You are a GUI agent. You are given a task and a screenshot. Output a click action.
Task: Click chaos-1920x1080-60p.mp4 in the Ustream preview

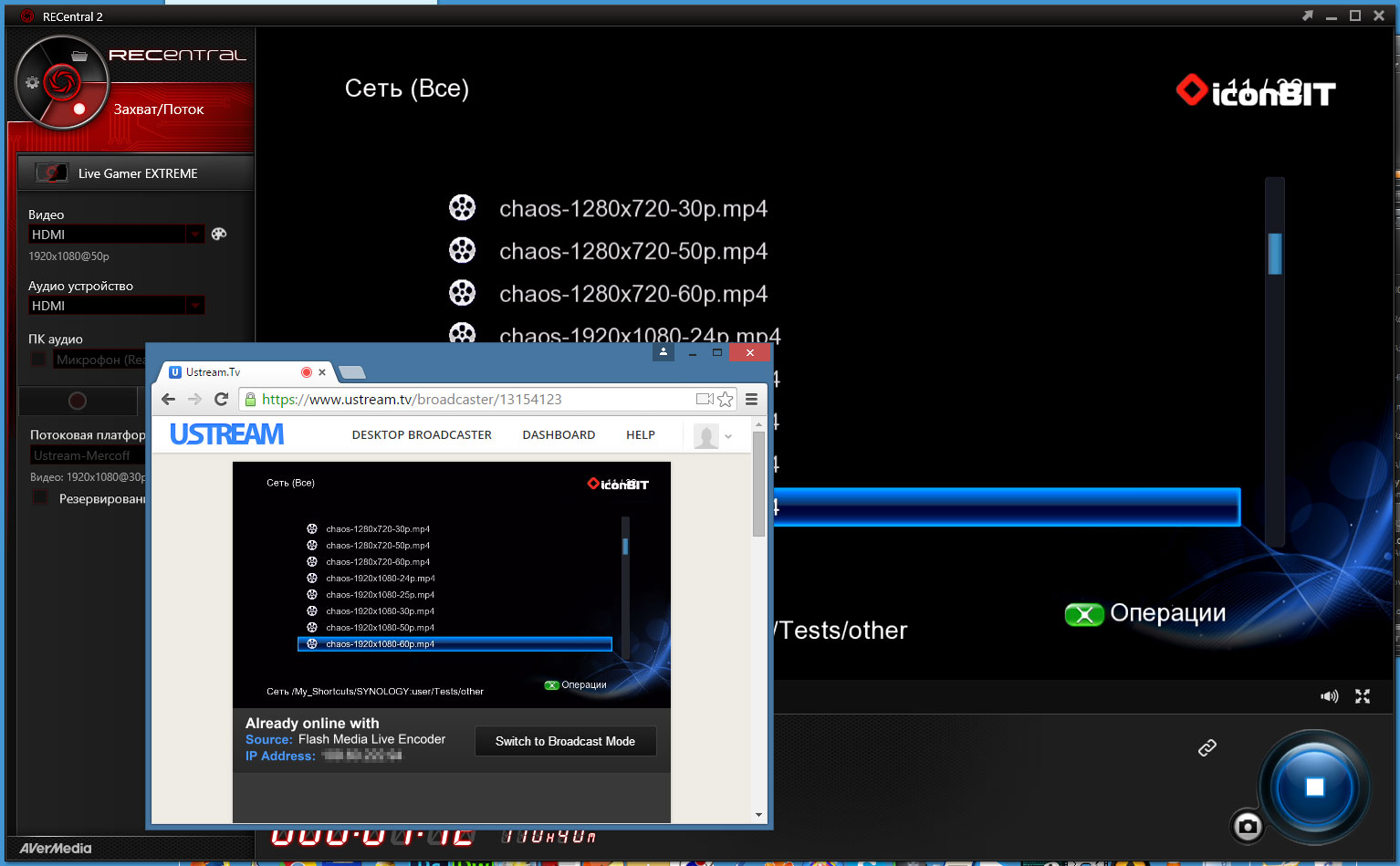pyautogui.click(x=380, y=644)
